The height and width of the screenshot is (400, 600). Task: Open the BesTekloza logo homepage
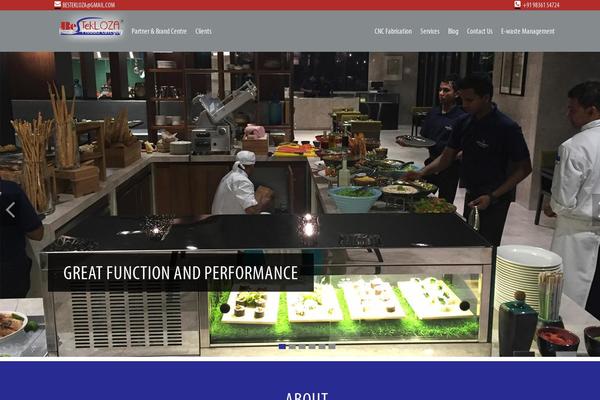91,27
